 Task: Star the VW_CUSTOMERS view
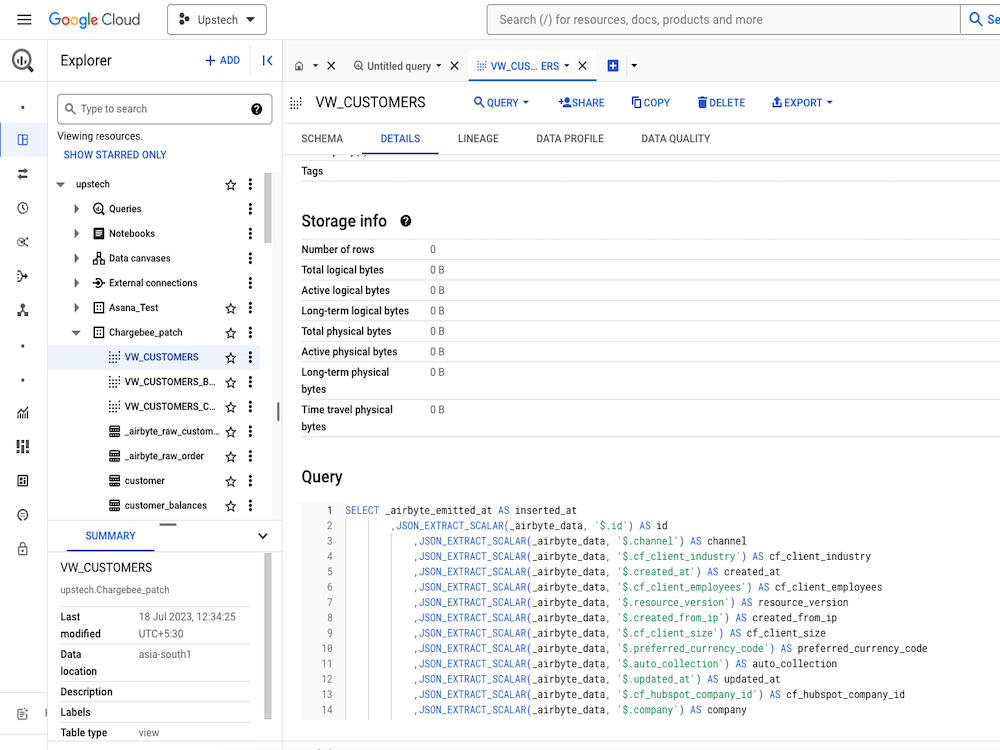(231, 358)
